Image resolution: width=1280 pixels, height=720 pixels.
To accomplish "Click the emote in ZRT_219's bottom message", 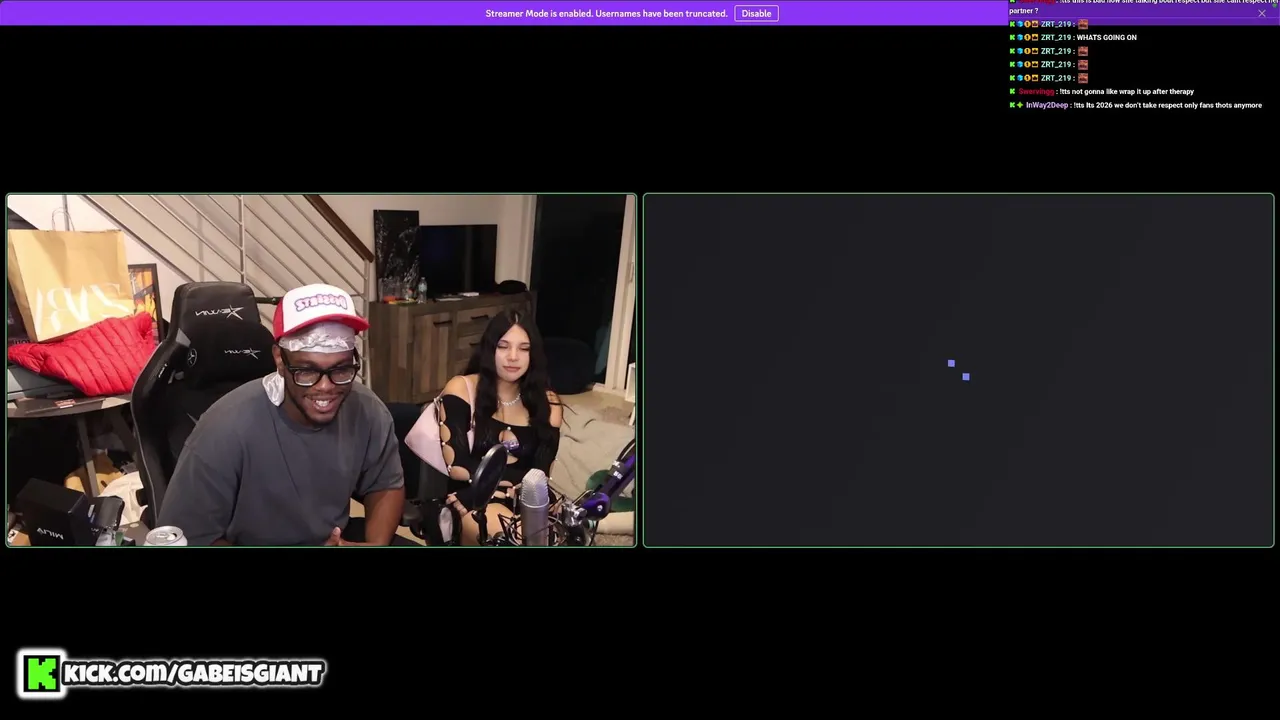I will coord(1083,78).
